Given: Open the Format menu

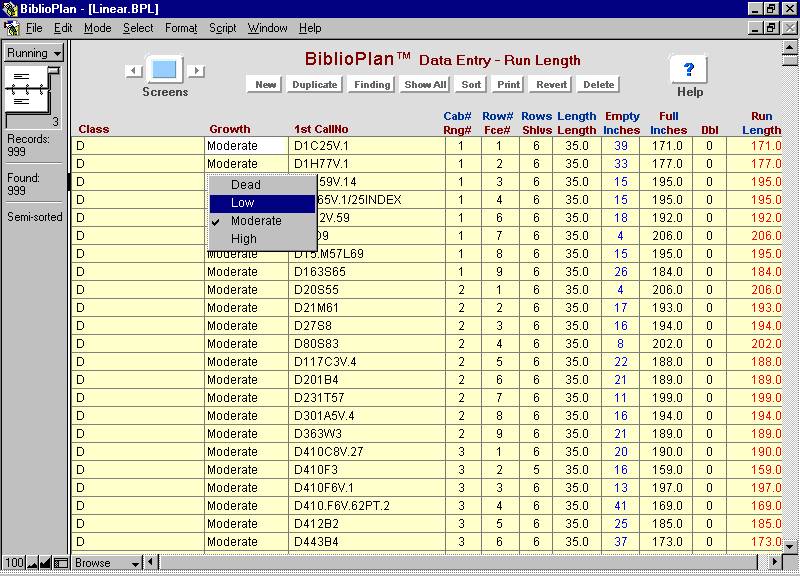Looking at the screenshot, I should (181, 28).
